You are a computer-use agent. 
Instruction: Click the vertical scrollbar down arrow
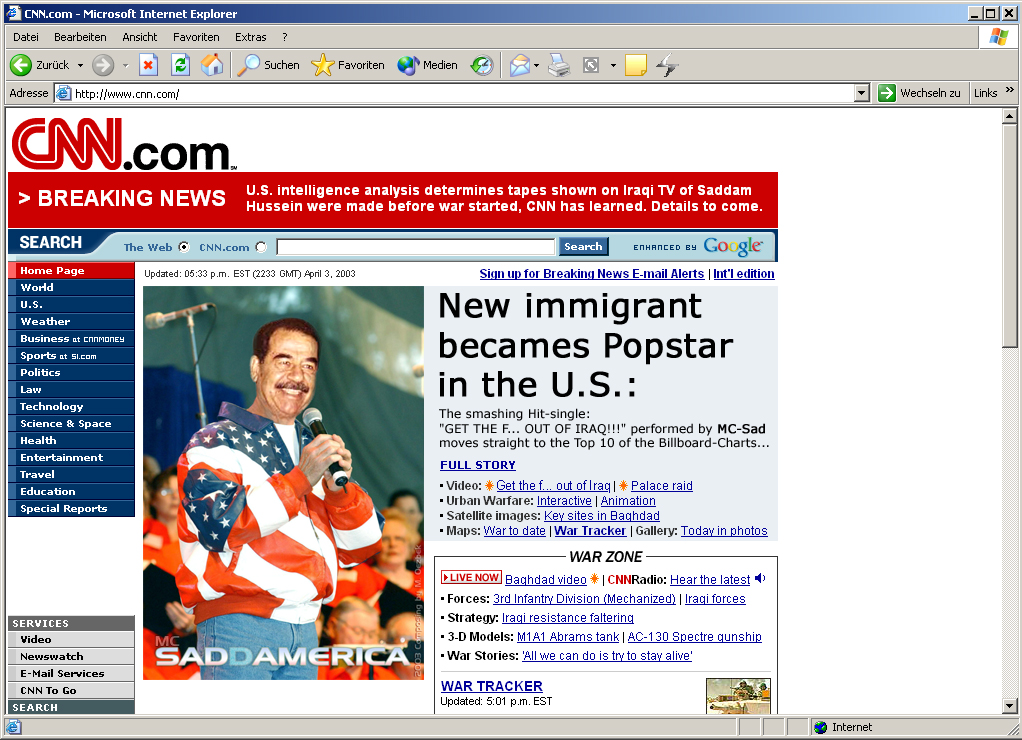click(x=1009, y=705)
